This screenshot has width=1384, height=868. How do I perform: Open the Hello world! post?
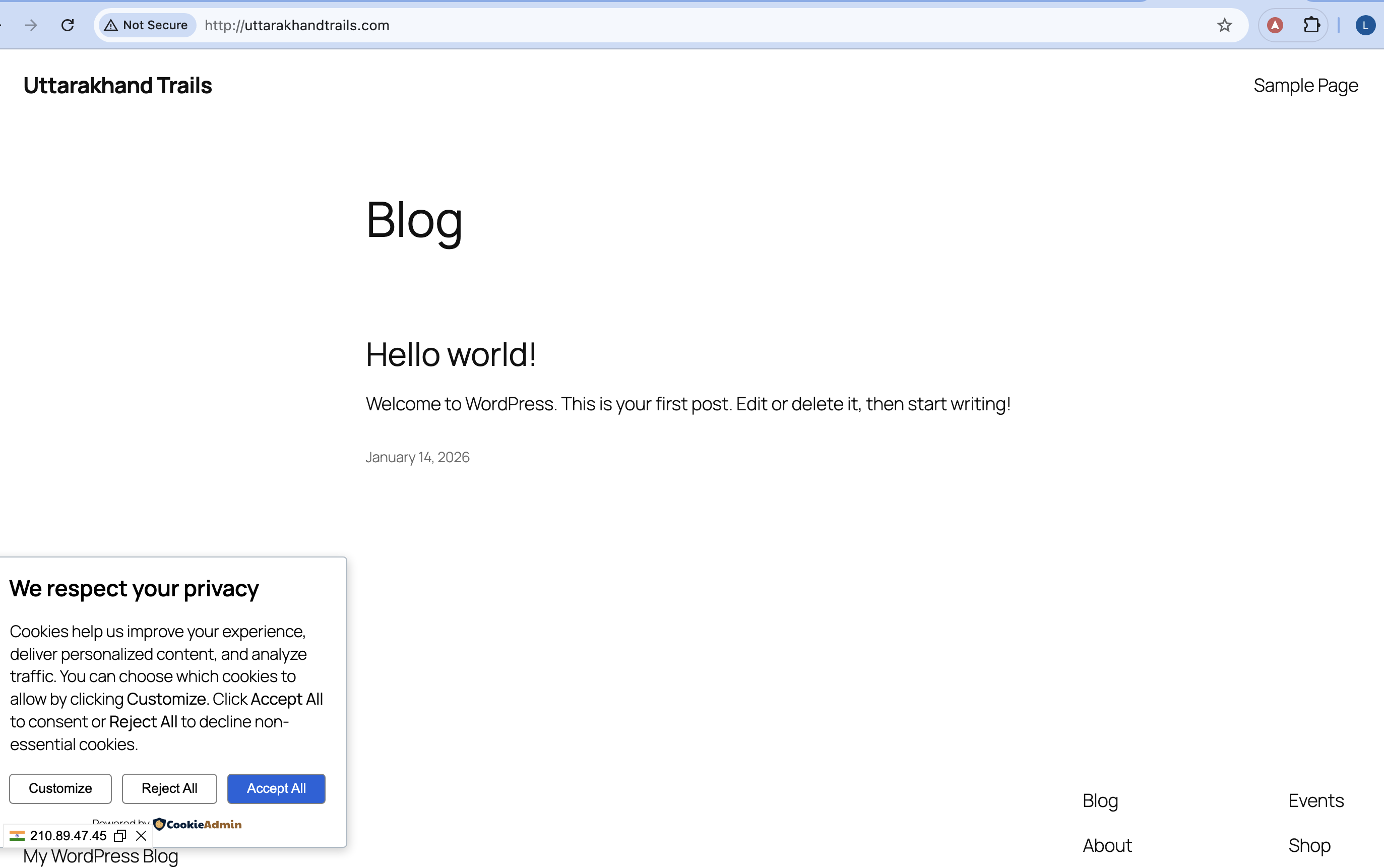click(451, 354)
